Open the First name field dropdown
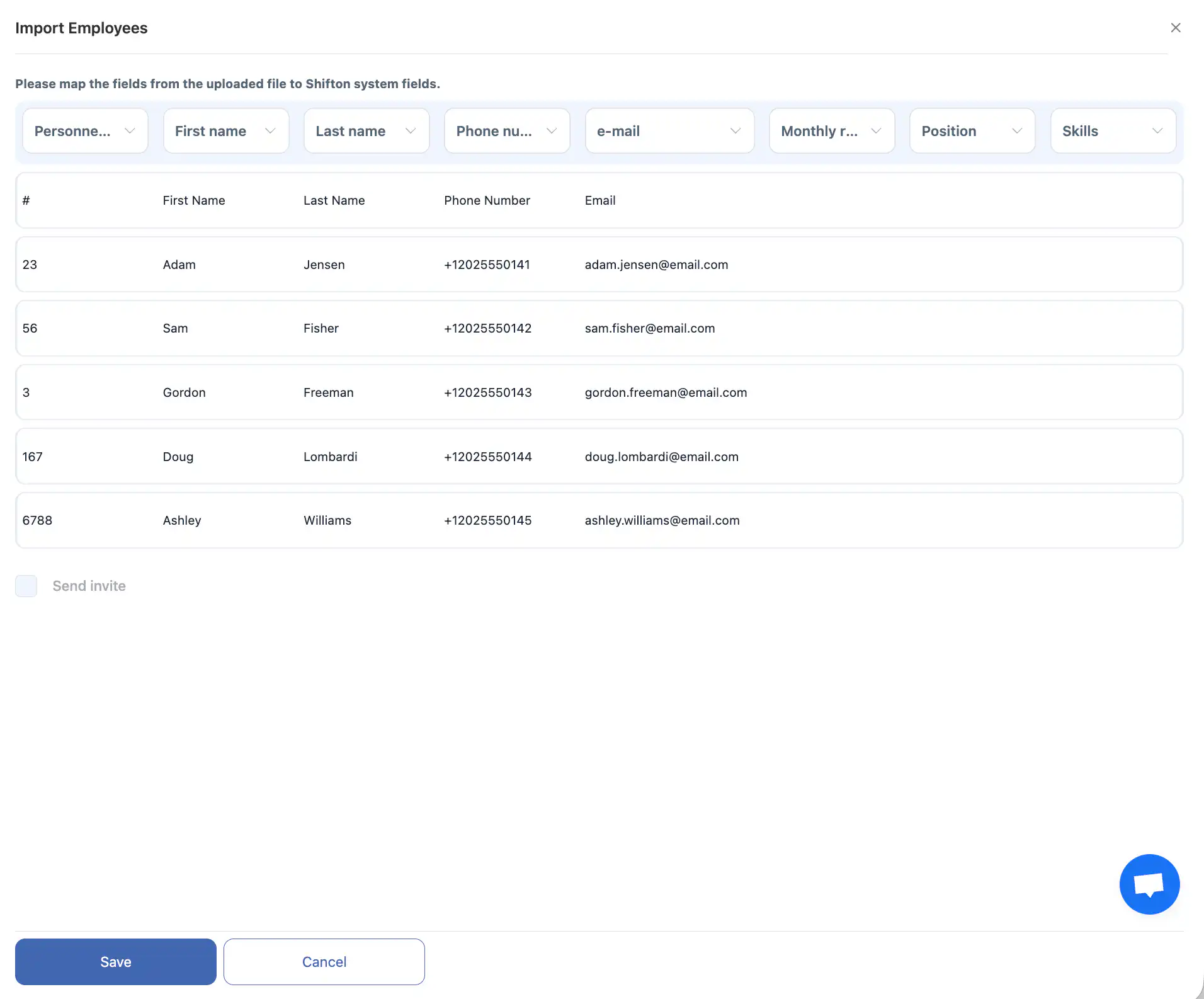This screenshot has width=1204, height=999. click(225, 131)
